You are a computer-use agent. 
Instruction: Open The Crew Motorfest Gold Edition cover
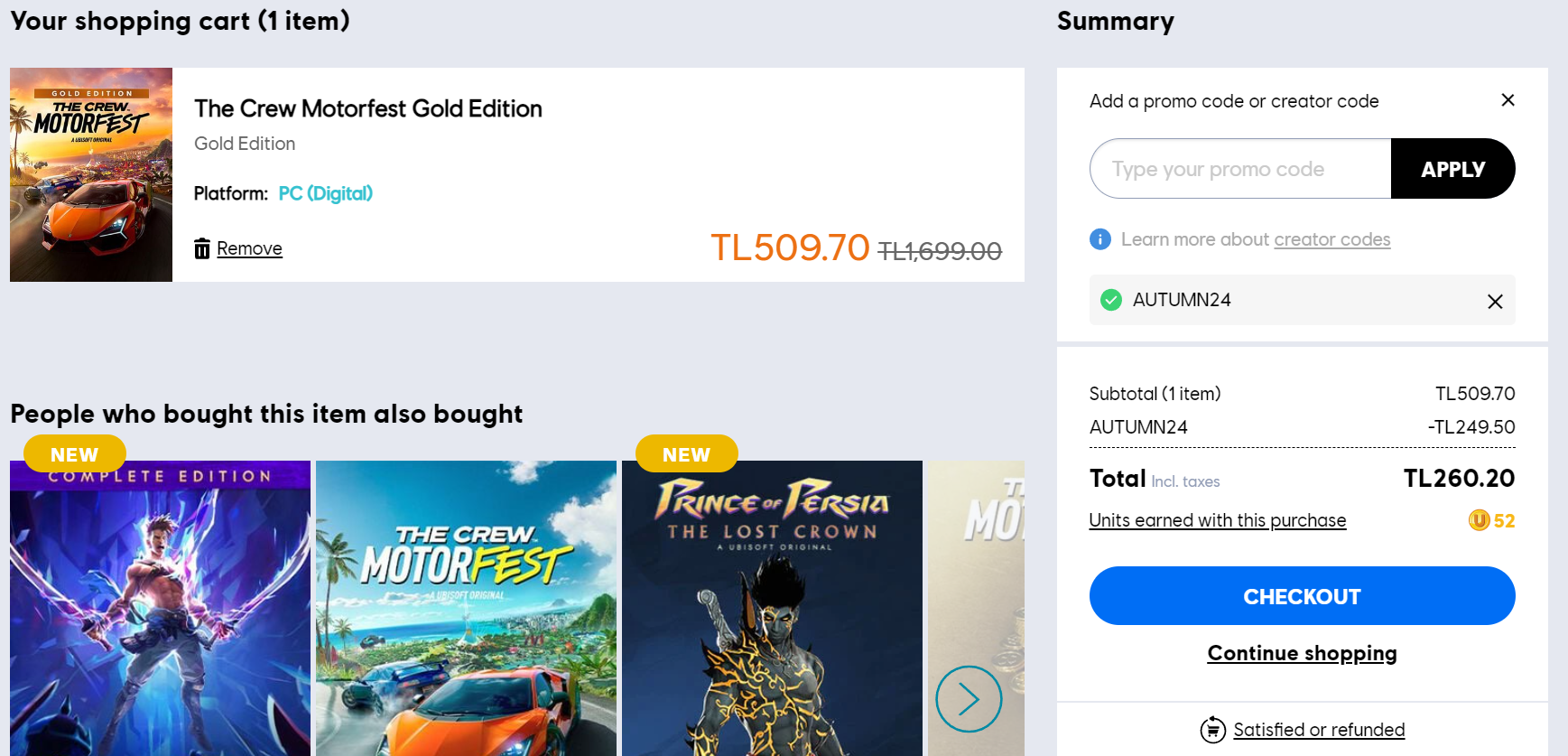91,174
